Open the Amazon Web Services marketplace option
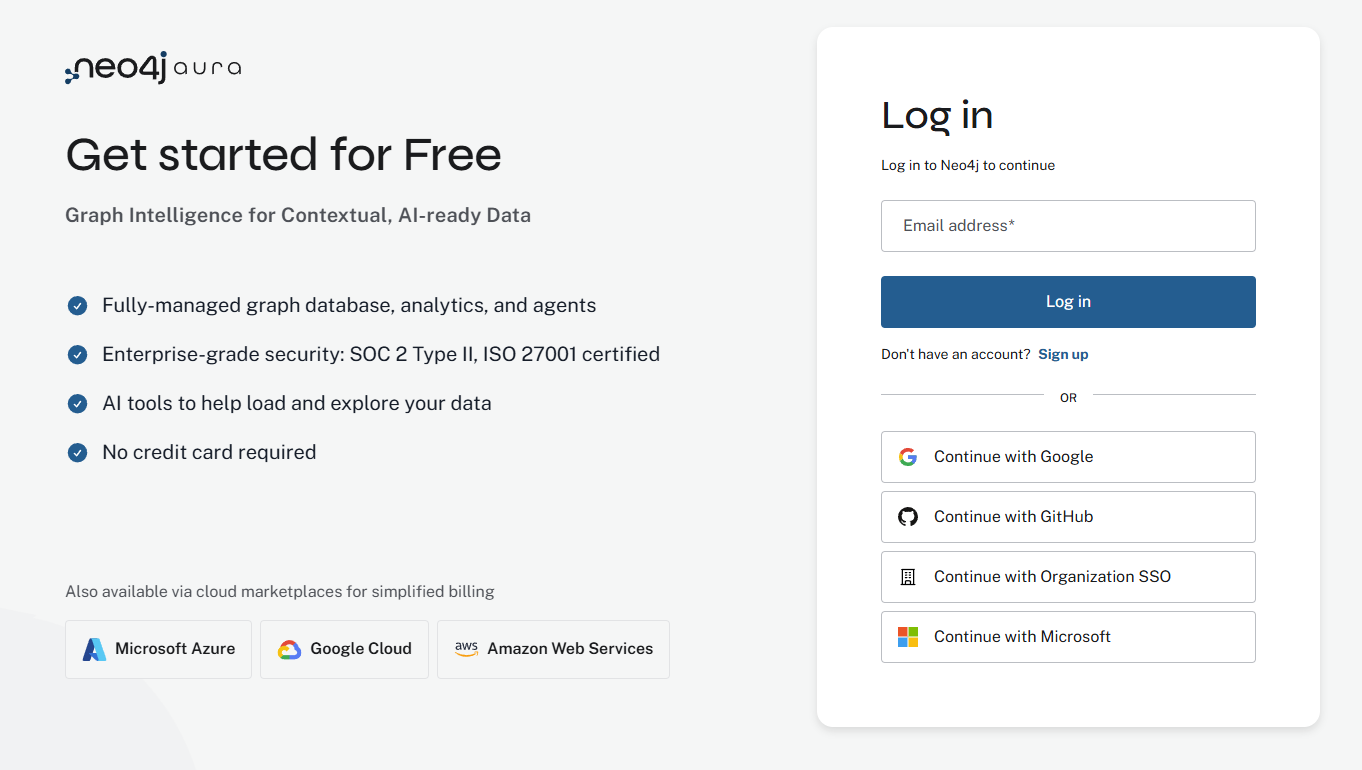Viewport: 1362px width, 770px height. (x=553, y=649)
